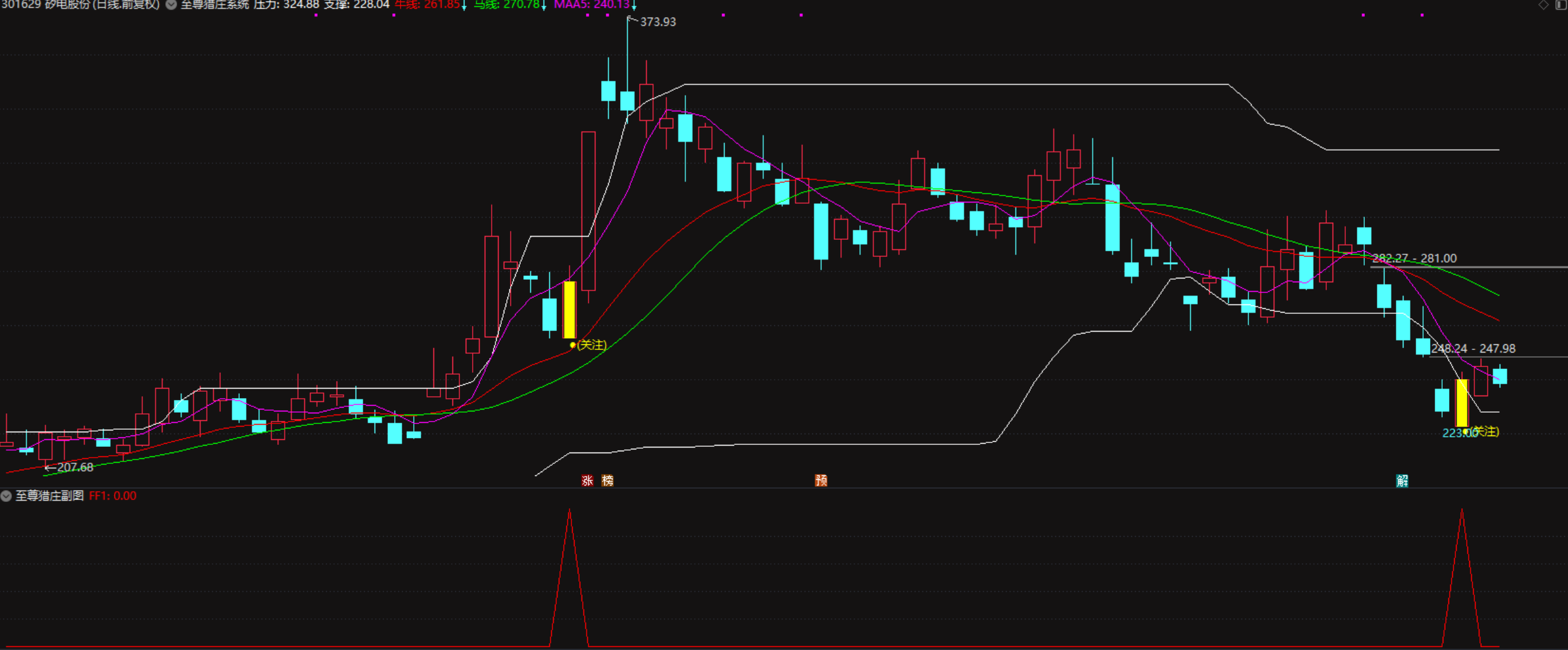The width and height of the screenshot is (1568, 650).
Task: Expand the 至尊猎庄副图 sub-chart indicator menu
Action: point(6,496)
